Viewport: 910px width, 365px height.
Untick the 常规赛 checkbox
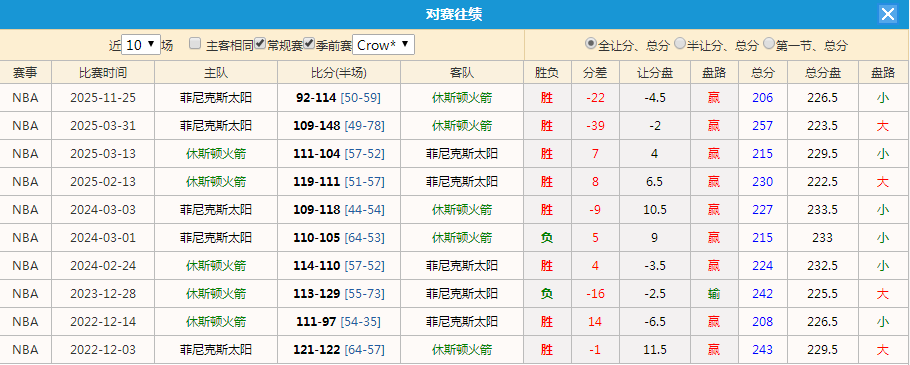click(x=261, y=44)
